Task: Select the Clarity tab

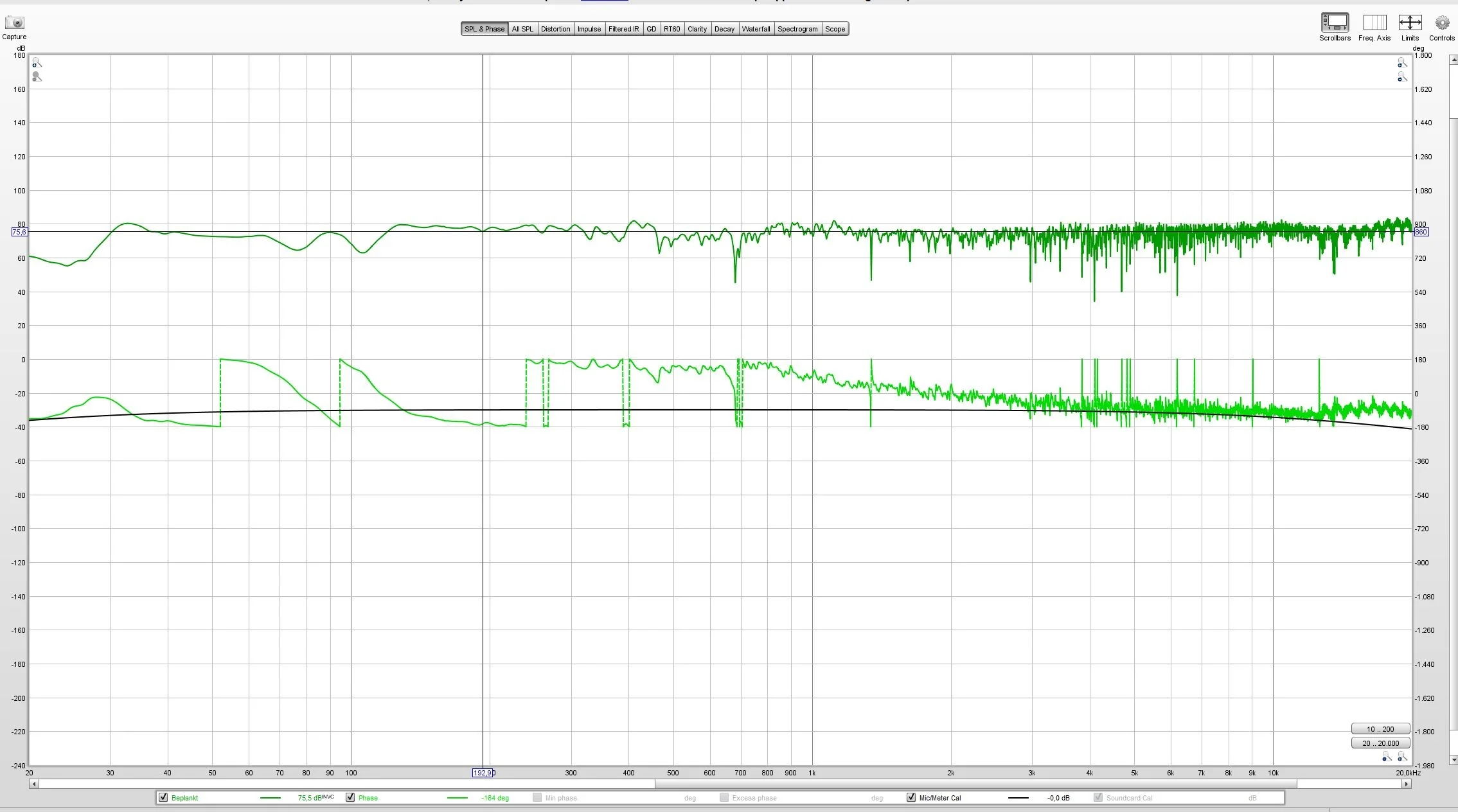Action: [x=697, y=29]
